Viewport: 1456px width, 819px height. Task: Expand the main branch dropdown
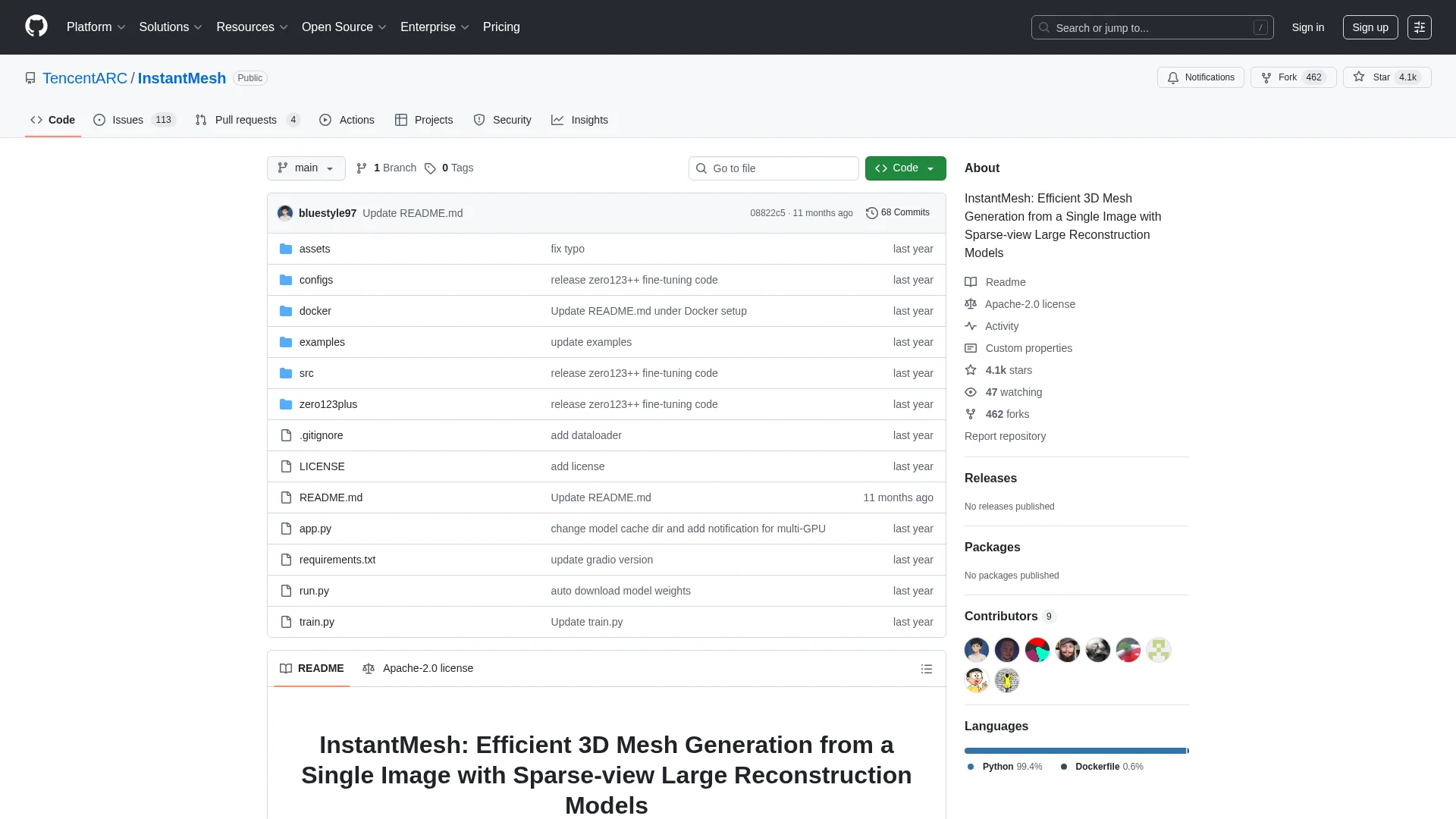pyautogui.click(x=306, y=168)
